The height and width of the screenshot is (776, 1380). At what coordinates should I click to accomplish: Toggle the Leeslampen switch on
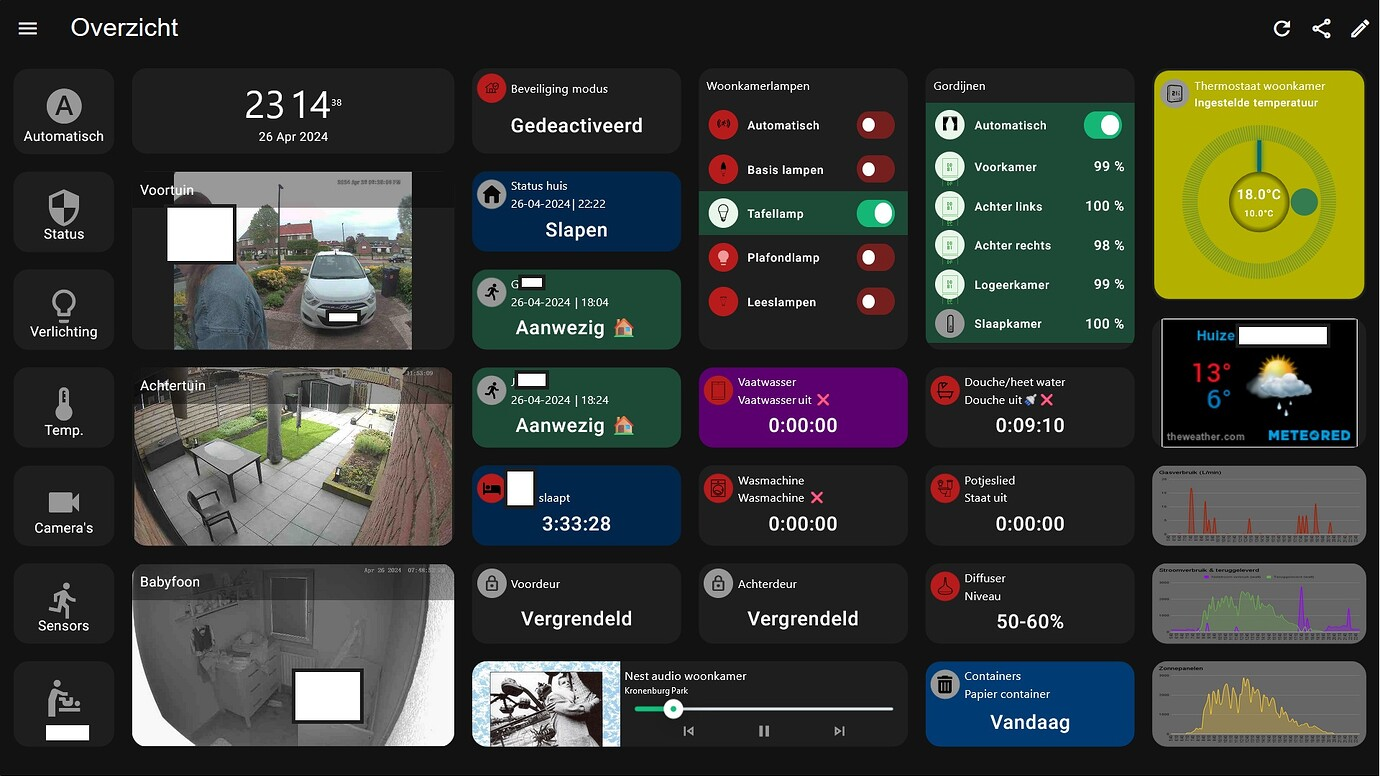pos(875,301)
